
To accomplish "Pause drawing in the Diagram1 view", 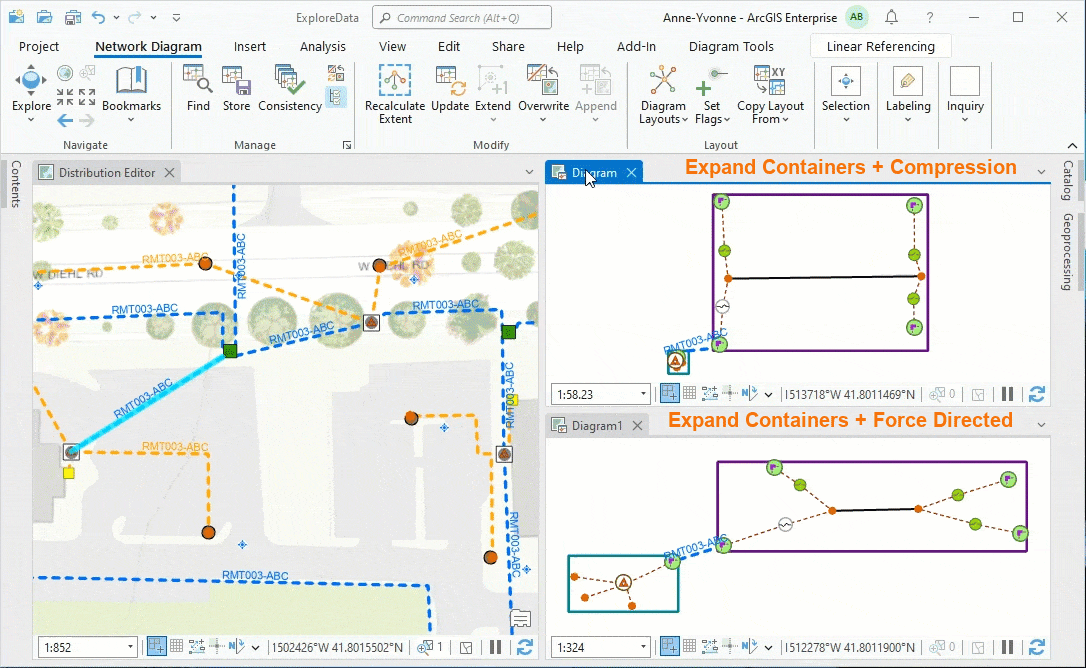I will click(1007, 647).
